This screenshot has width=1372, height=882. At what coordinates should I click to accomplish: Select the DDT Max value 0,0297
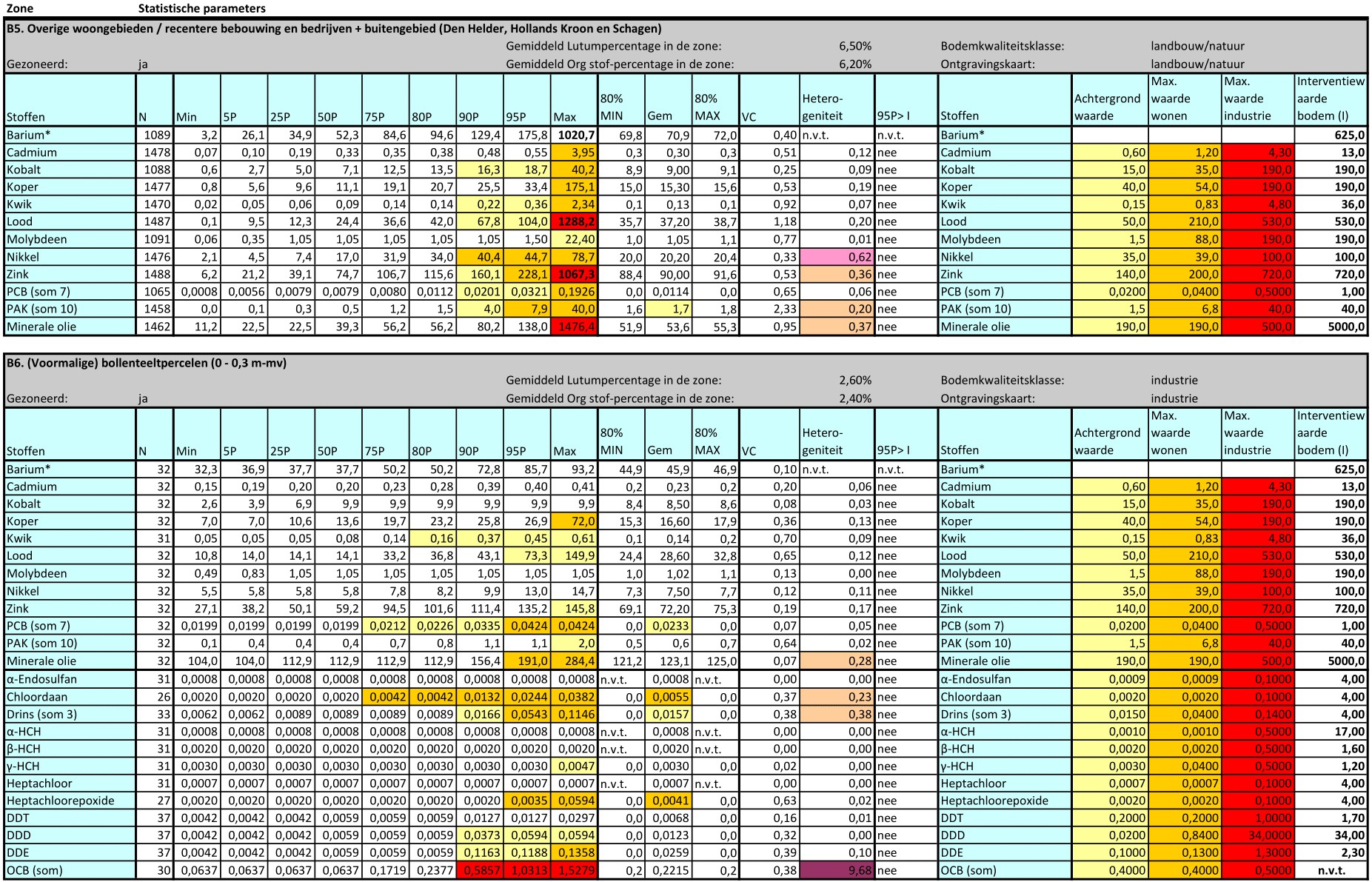pos(575,818)
